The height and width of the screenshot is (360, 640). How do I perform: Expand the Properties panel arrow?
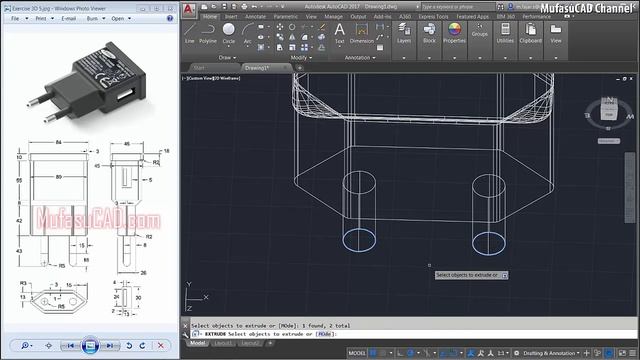point(454,58)
